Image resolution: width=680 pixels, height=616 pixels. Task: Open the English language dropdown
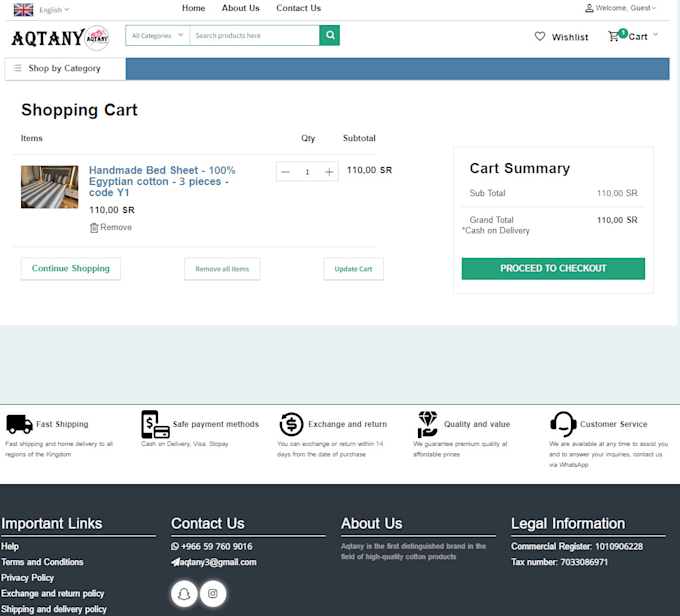(54, 10)
